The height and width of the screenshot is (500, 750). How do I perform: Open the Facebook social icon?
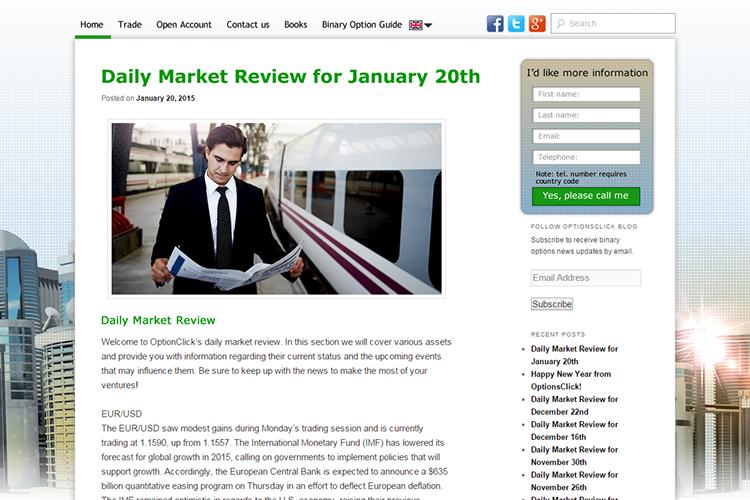[x=495, y=23]
